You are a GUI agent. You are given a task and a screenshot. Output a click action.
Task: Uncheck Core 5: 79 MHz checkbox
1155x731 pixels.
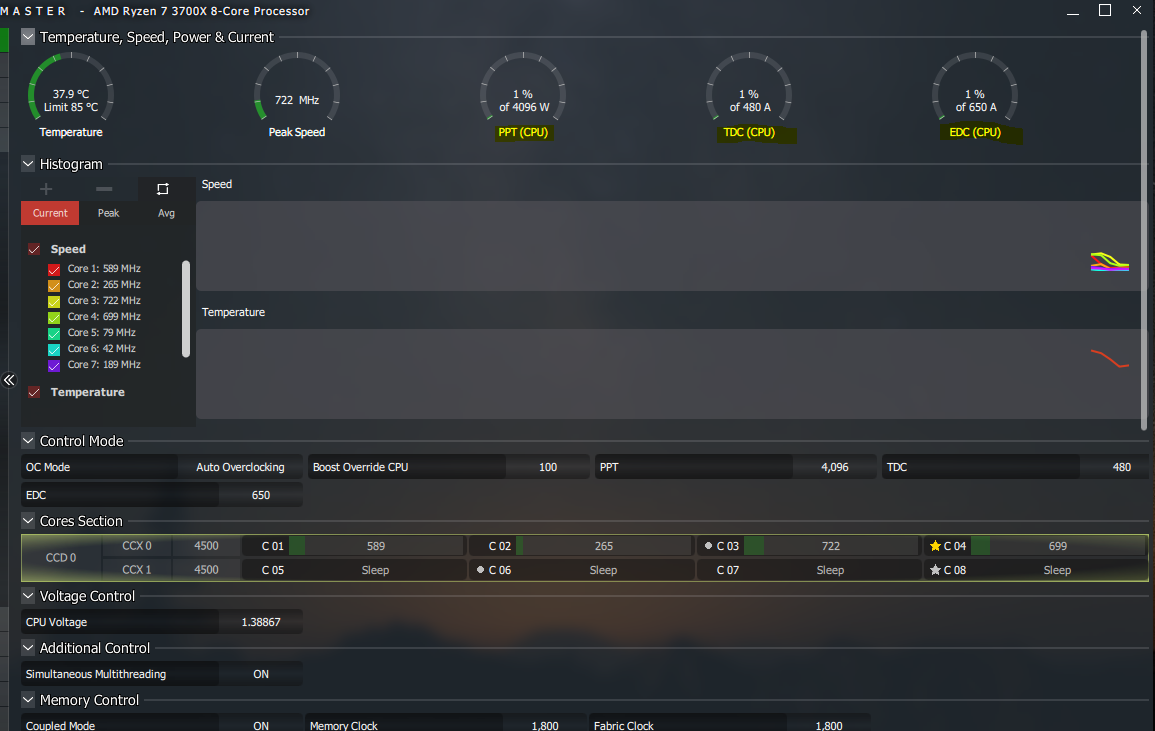coord(54,333)
